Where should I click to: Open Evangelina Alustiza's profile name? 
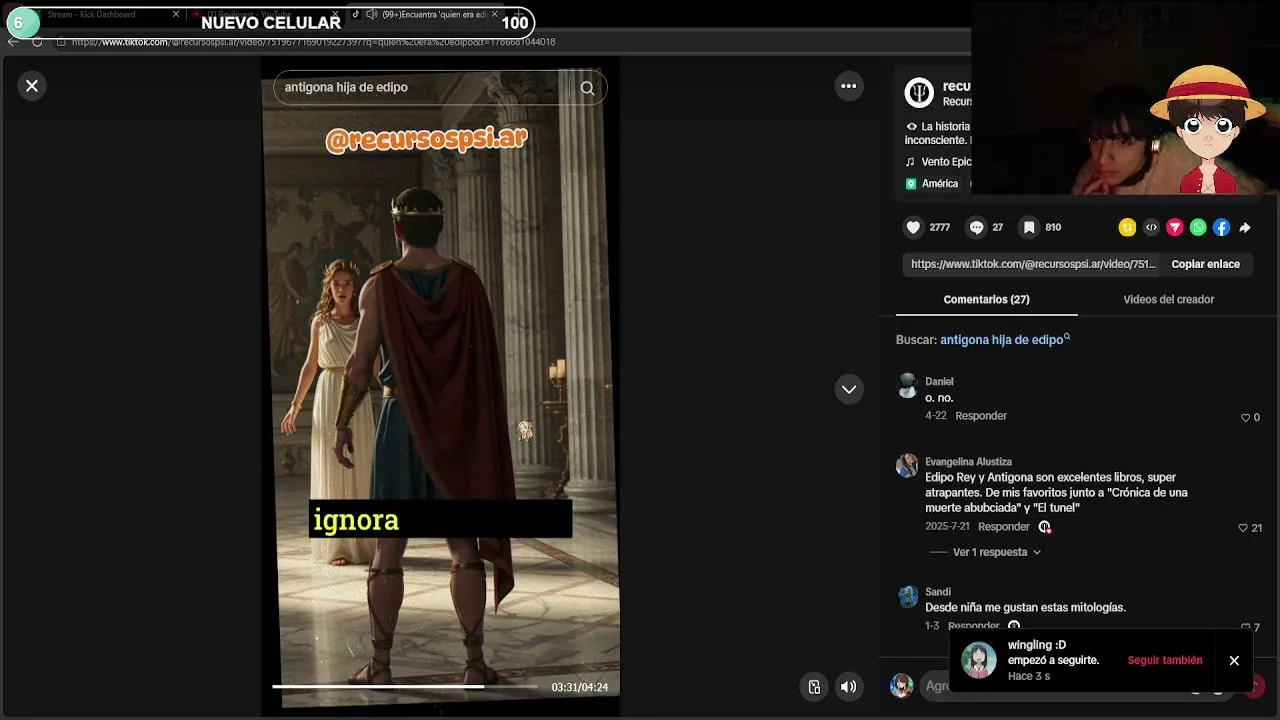point(968,462)
